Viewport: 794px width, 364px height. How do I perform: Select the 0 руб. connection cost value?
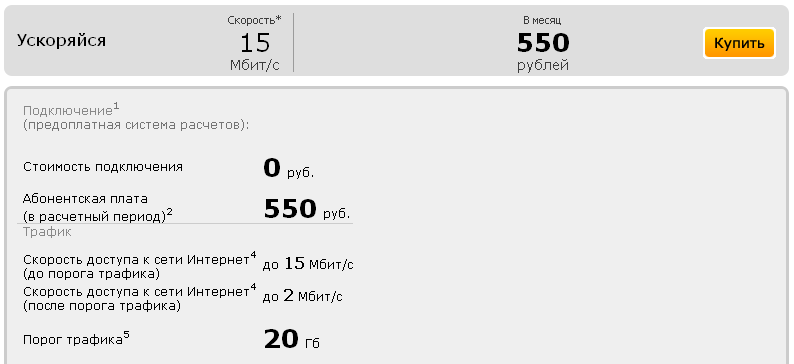click(289, 168)
